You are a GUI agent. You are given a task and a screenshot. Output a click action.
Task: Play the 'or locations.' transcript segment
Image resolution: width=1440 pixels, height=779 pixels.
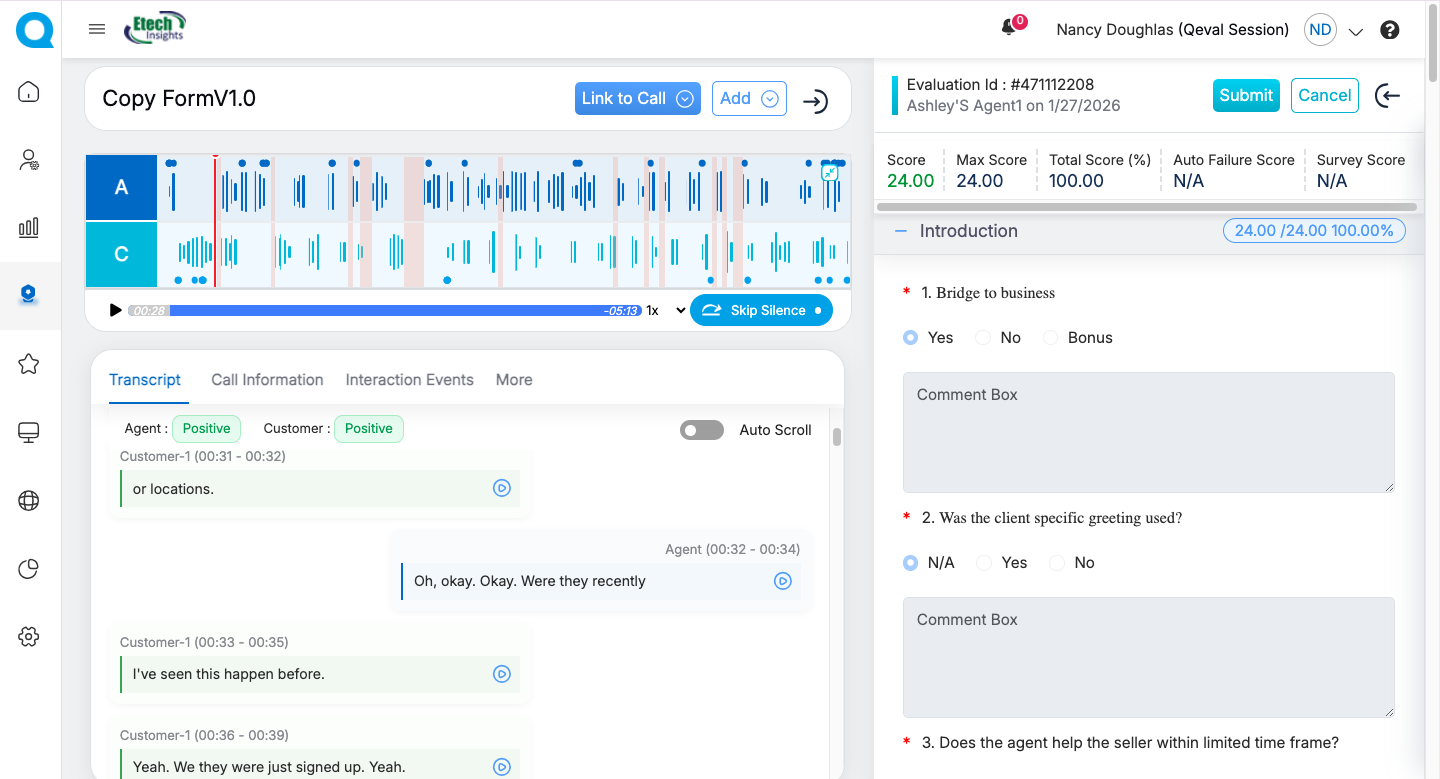point(502,488)
